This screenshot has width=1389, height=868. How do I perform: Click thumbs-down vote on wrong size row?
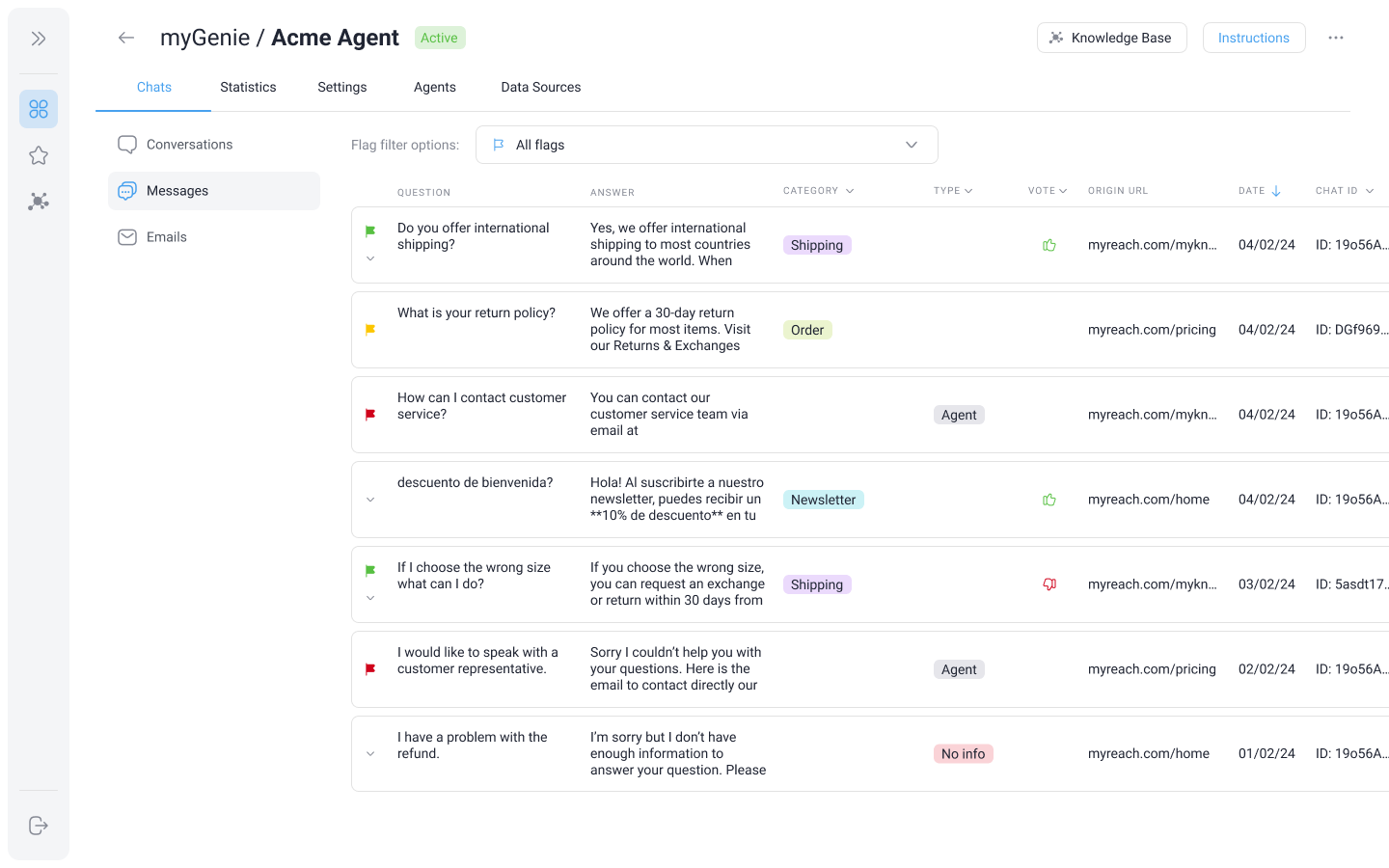pyautogui.click(x=1049, y=584)
